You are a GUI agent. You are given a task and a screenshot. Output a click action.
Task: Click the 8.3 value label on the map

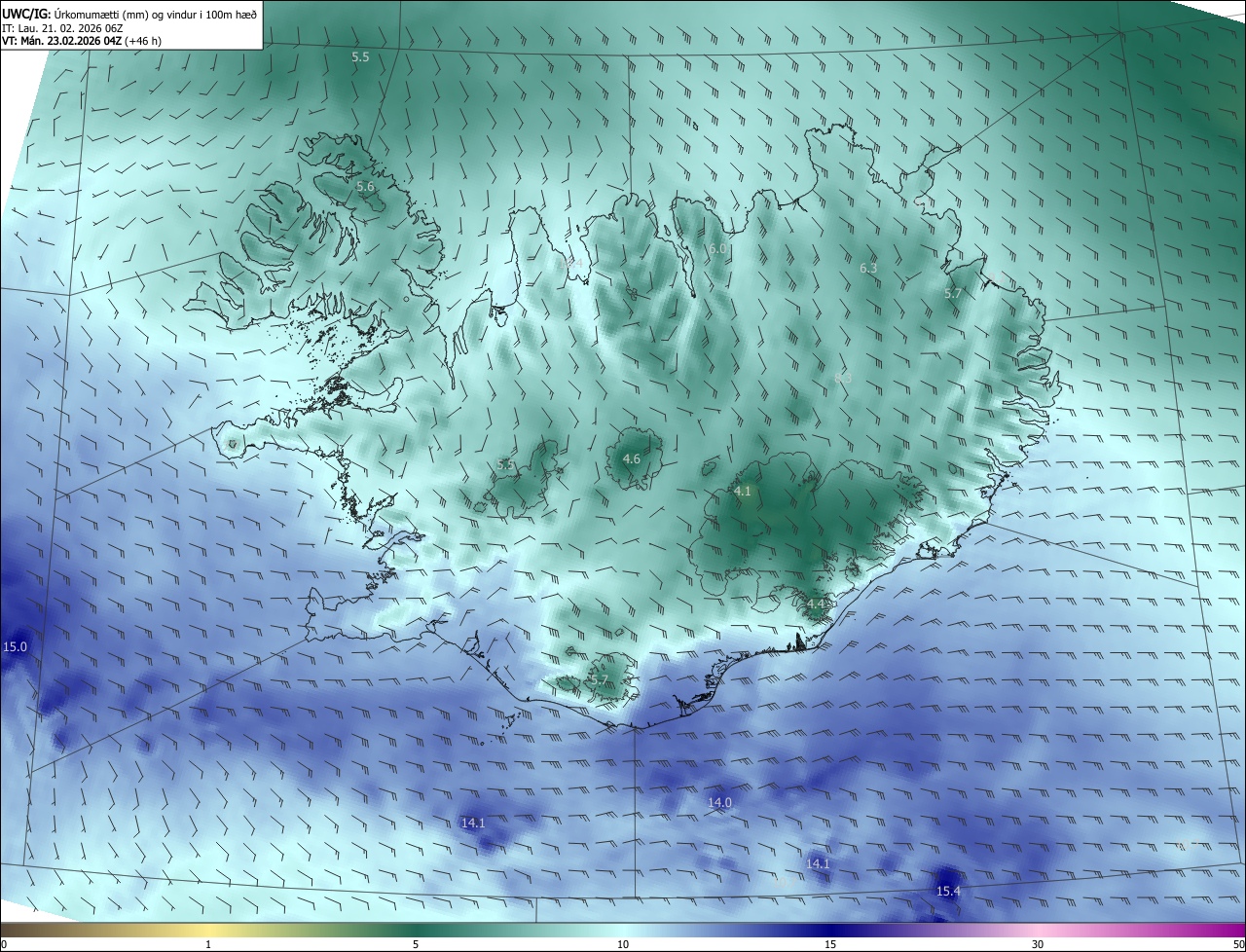point(843,378)
